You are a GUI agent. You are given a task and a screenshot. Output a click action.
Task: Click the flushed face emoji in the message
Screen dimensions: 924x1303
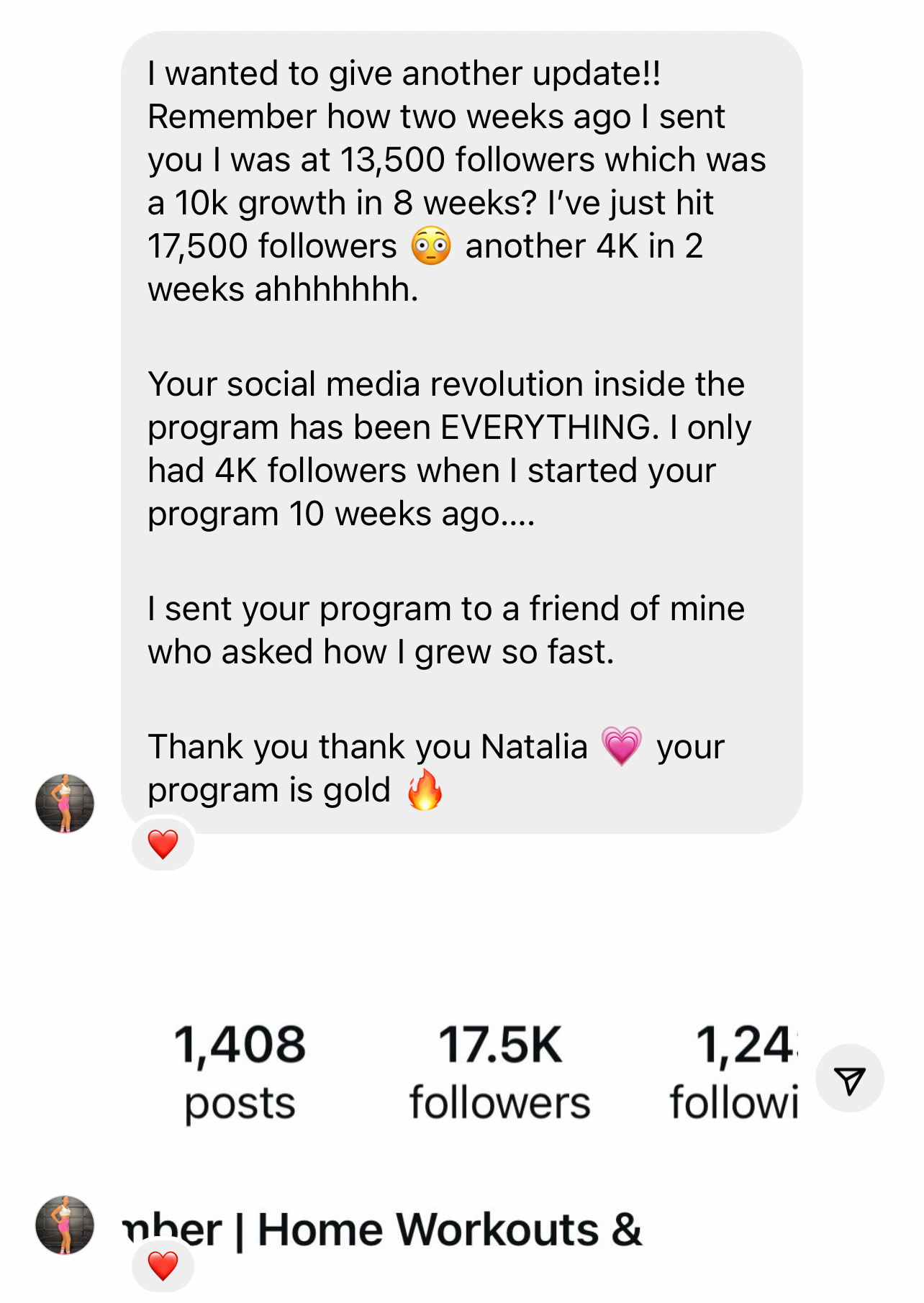tap(431, 246)
